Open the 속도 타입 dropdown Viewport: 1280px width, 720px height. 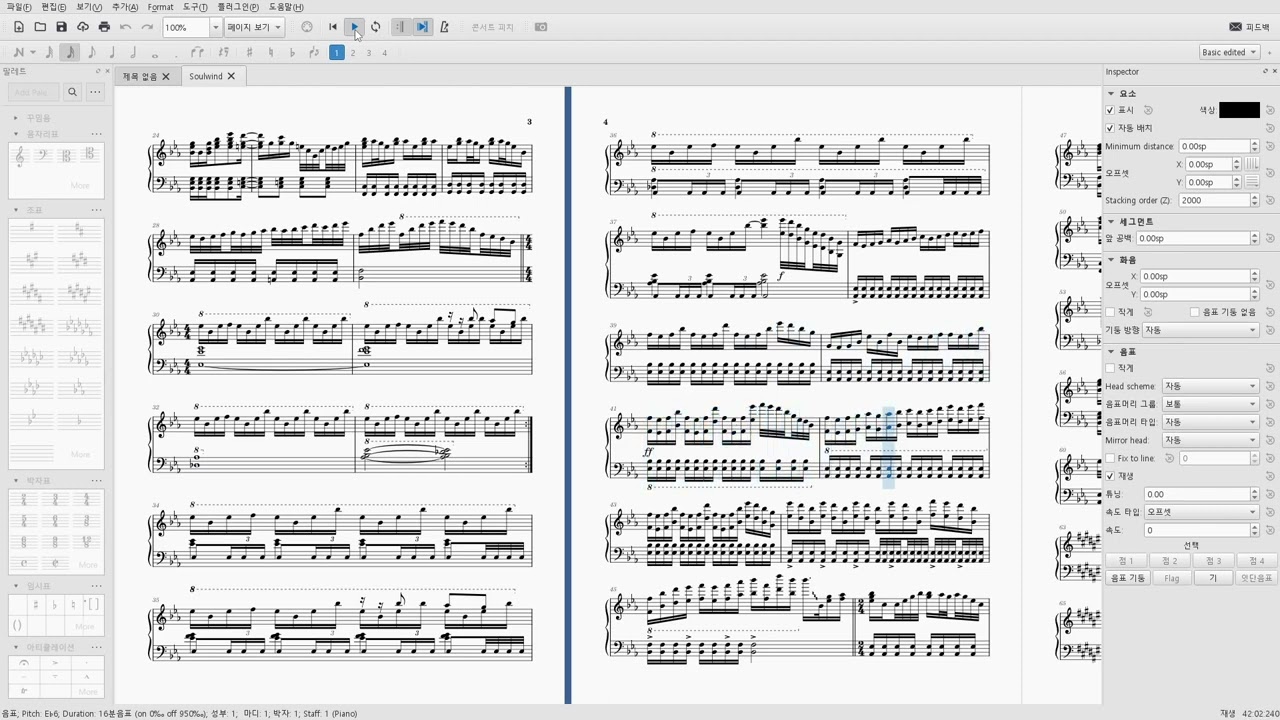click(x=1201, y=512)
